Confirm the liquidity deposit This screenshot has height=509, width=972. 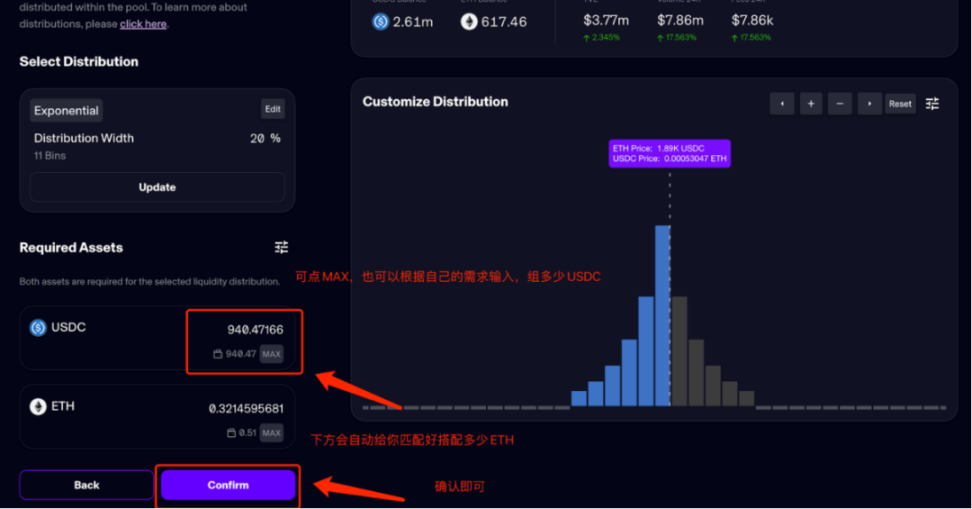coord(228,485)
